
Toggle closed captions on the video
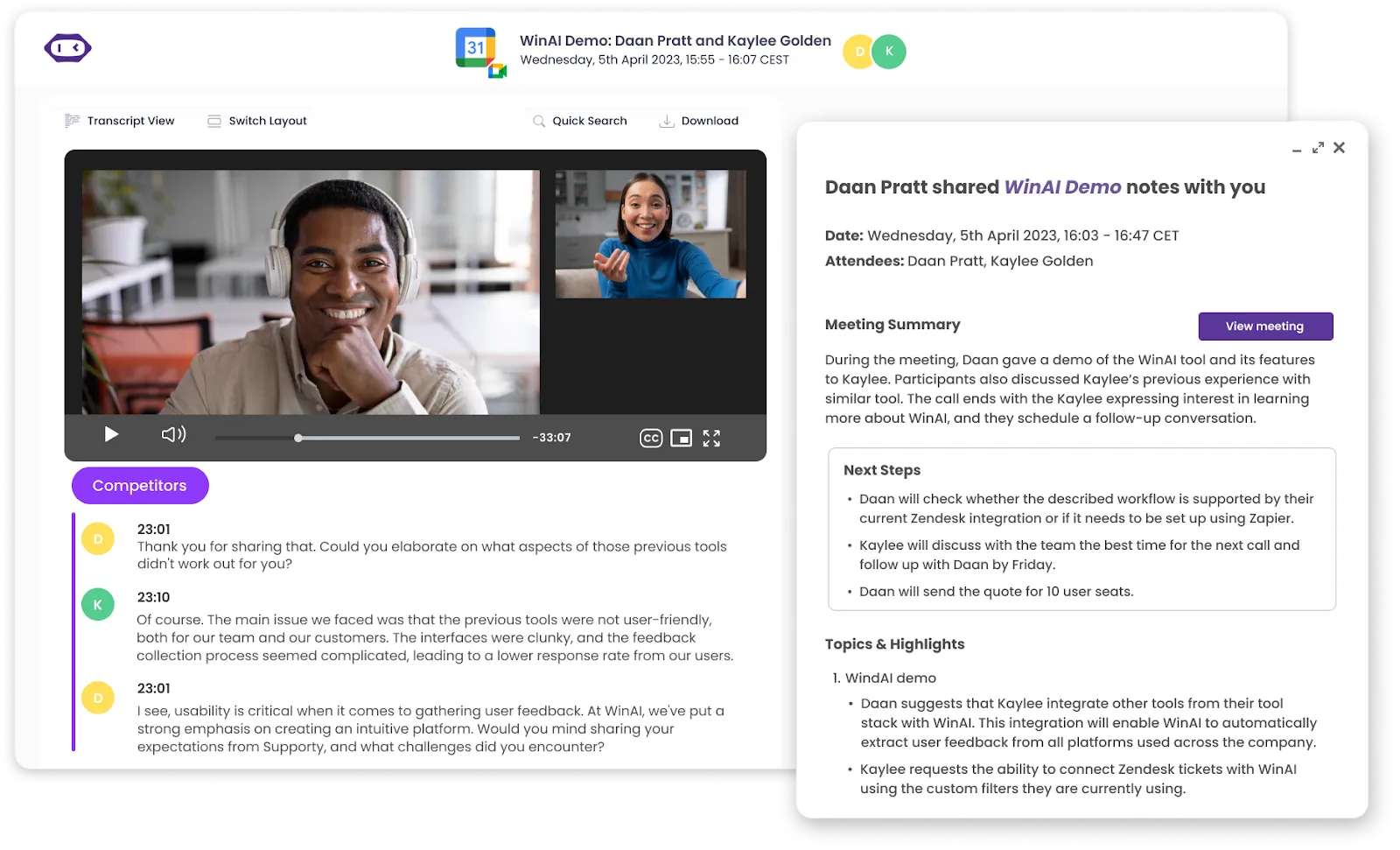(651, 439)
